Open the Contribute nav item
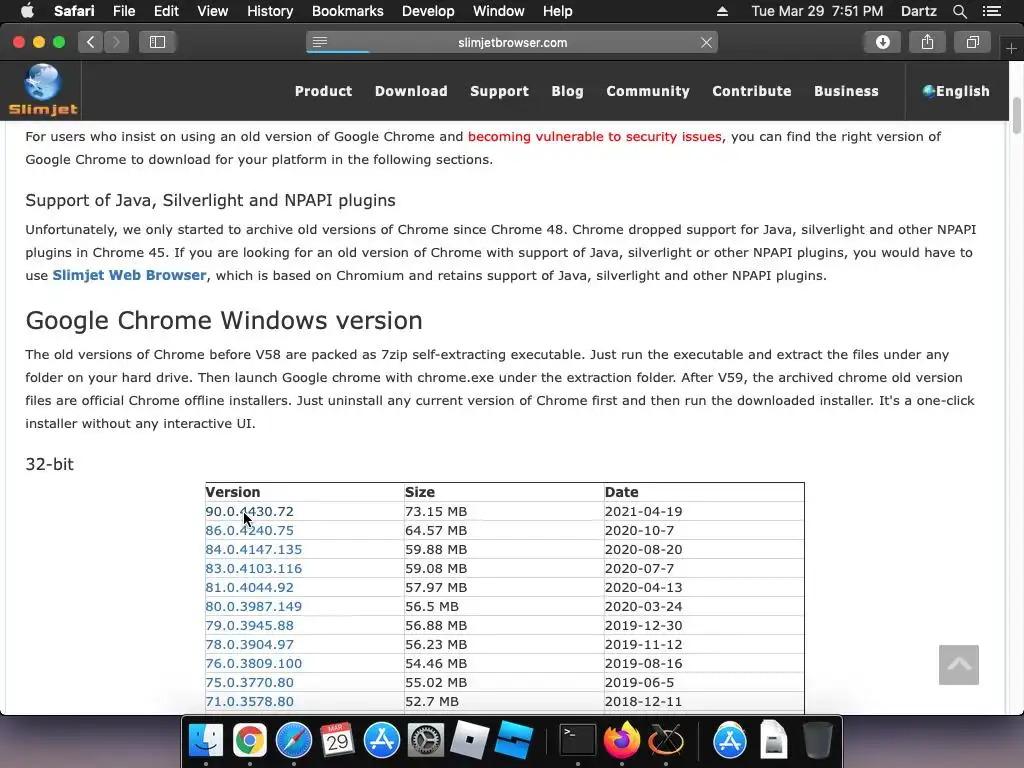Image resolution: width=1024 pixels, height=768 pixels. 752,91
